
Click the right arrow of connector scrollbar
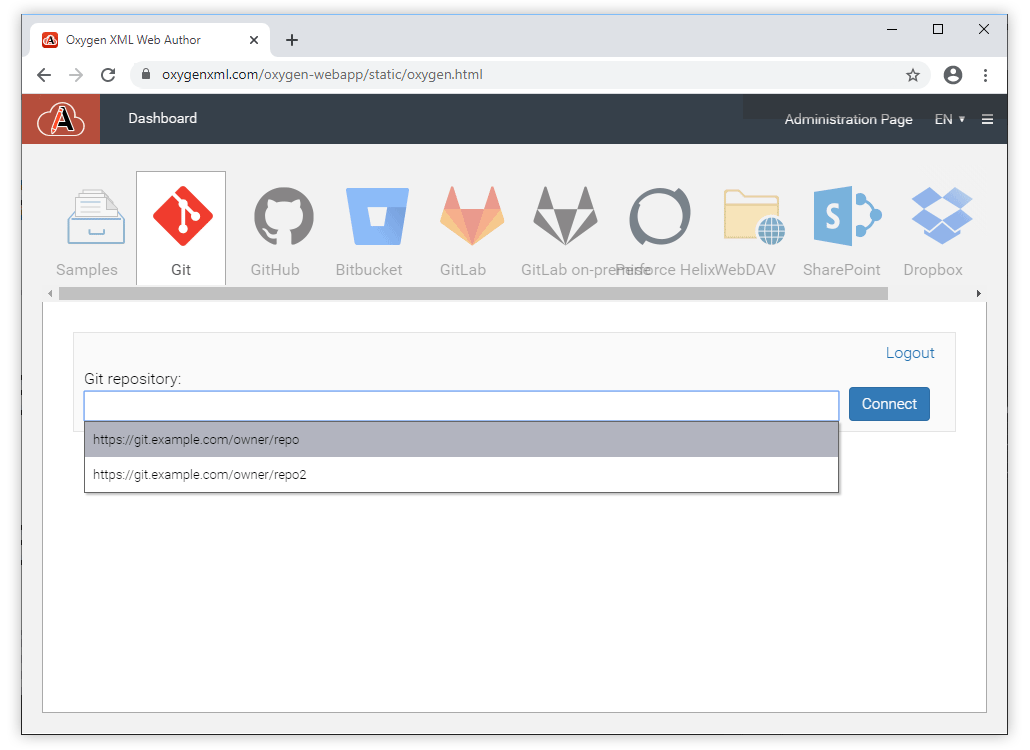(979, 294)
